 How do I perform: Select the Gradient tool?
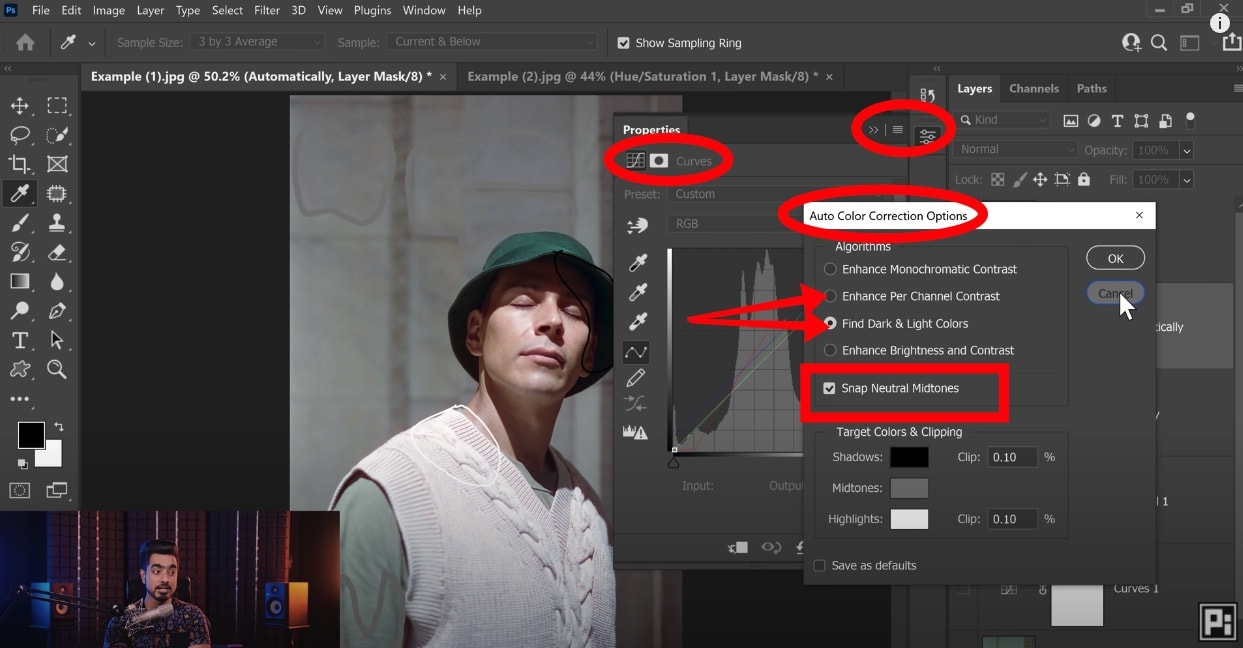20,282
